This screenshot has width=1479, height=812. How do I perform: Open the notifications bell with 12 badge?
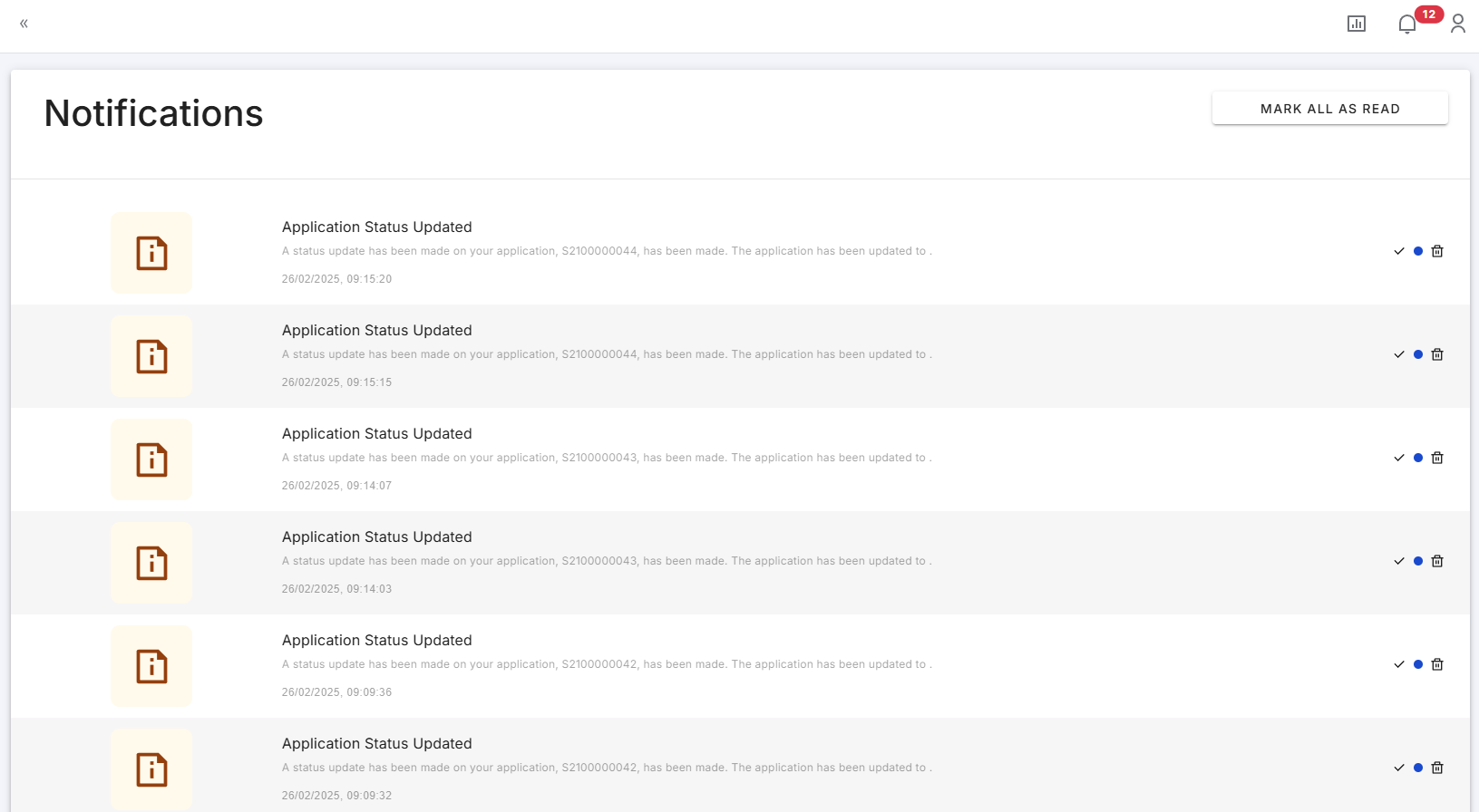click(1406, 24)
